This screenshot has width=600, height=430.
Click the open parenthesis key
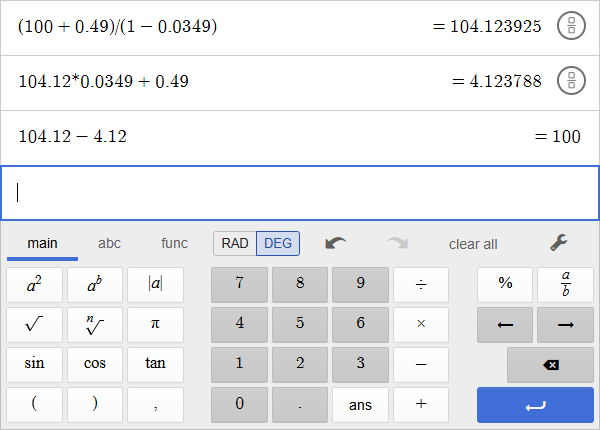point(34,405)
